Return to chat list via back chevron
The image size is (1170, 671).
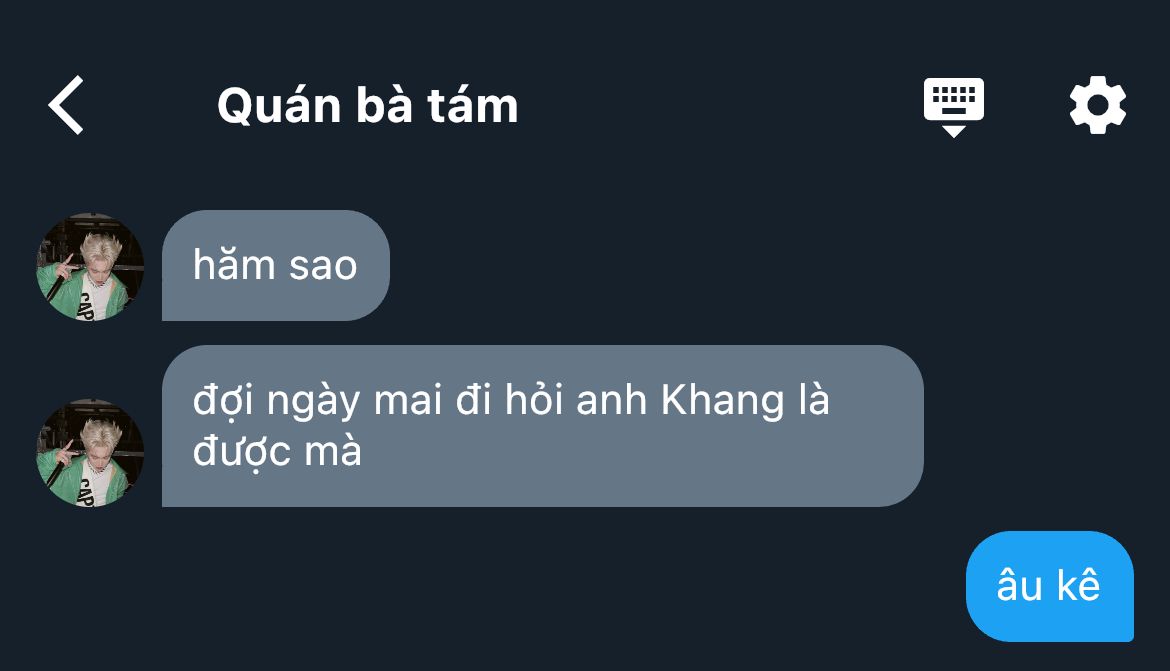click(66, 105)
